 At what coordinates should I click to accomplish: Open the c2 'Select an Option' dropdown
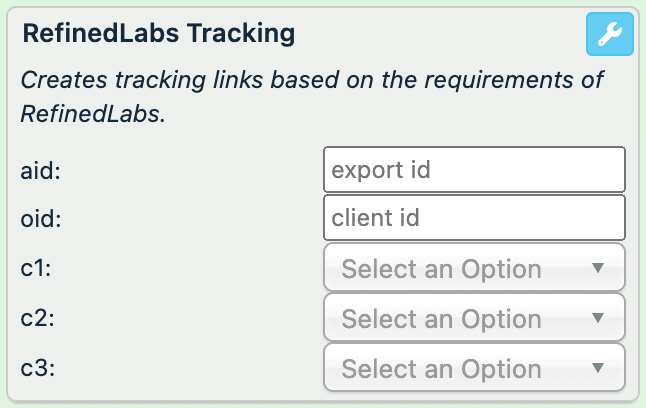(474, 318)
